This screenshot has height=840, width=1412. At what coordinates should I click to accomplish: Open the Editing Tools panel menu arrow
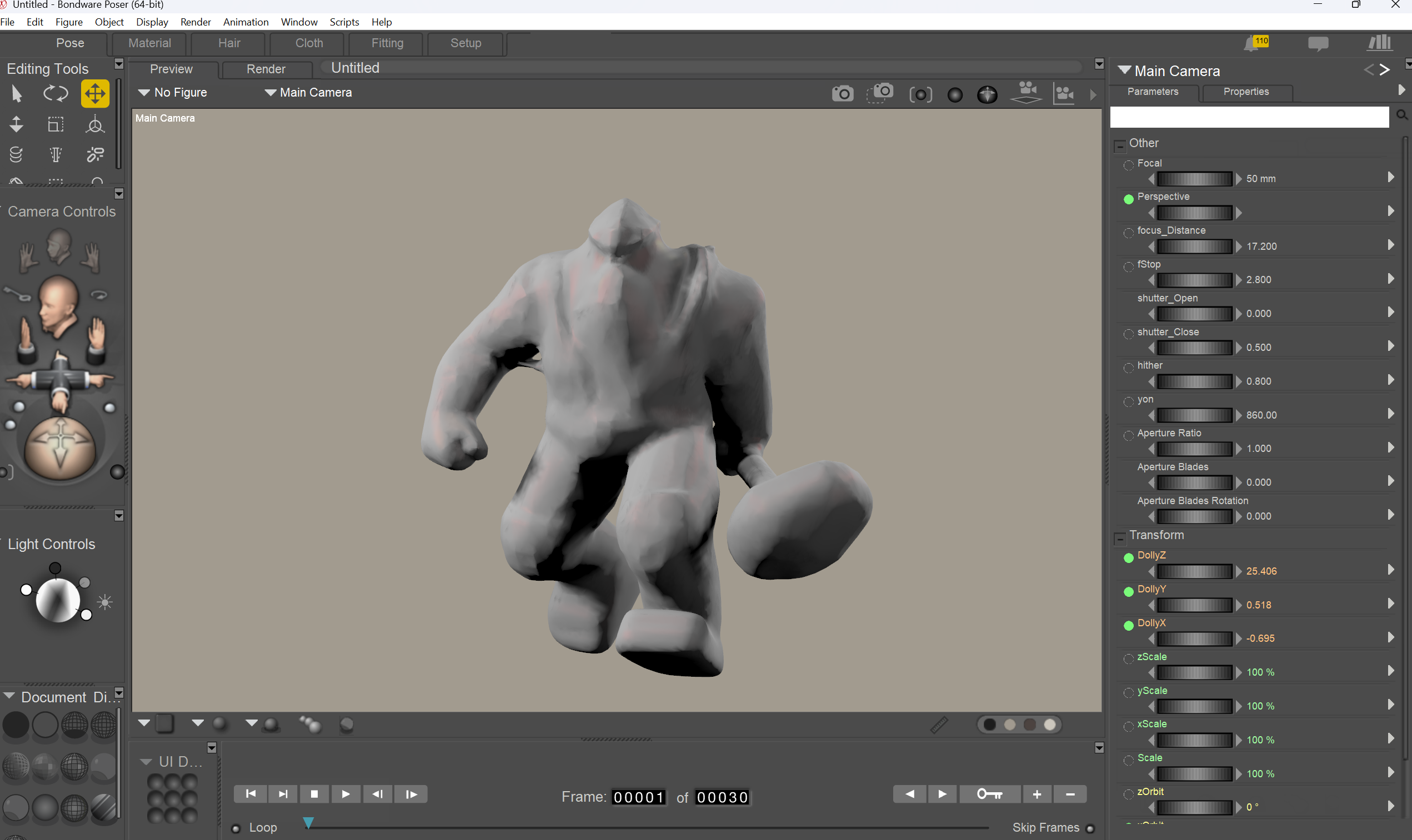[x=119, y=63]
